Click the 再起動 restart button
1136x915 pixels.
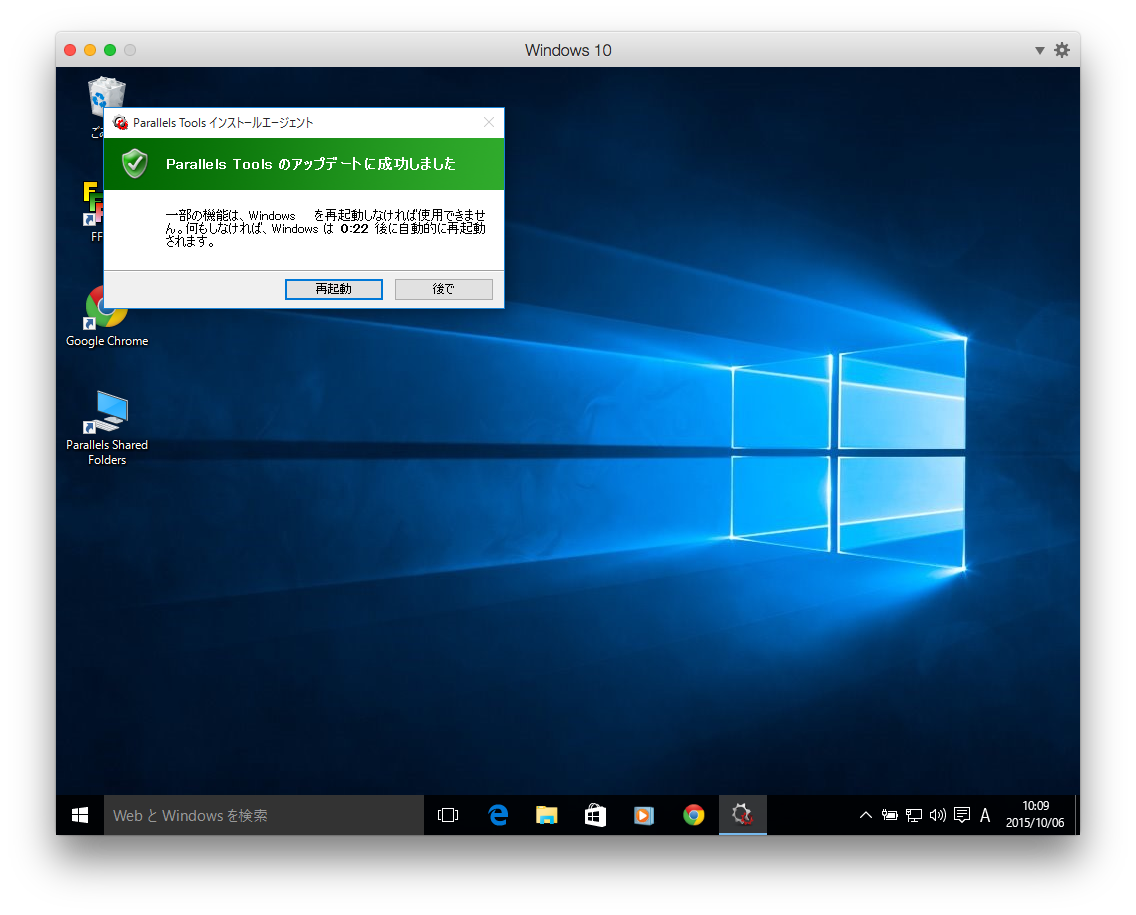pyautogui.click(x=333, y=289)
